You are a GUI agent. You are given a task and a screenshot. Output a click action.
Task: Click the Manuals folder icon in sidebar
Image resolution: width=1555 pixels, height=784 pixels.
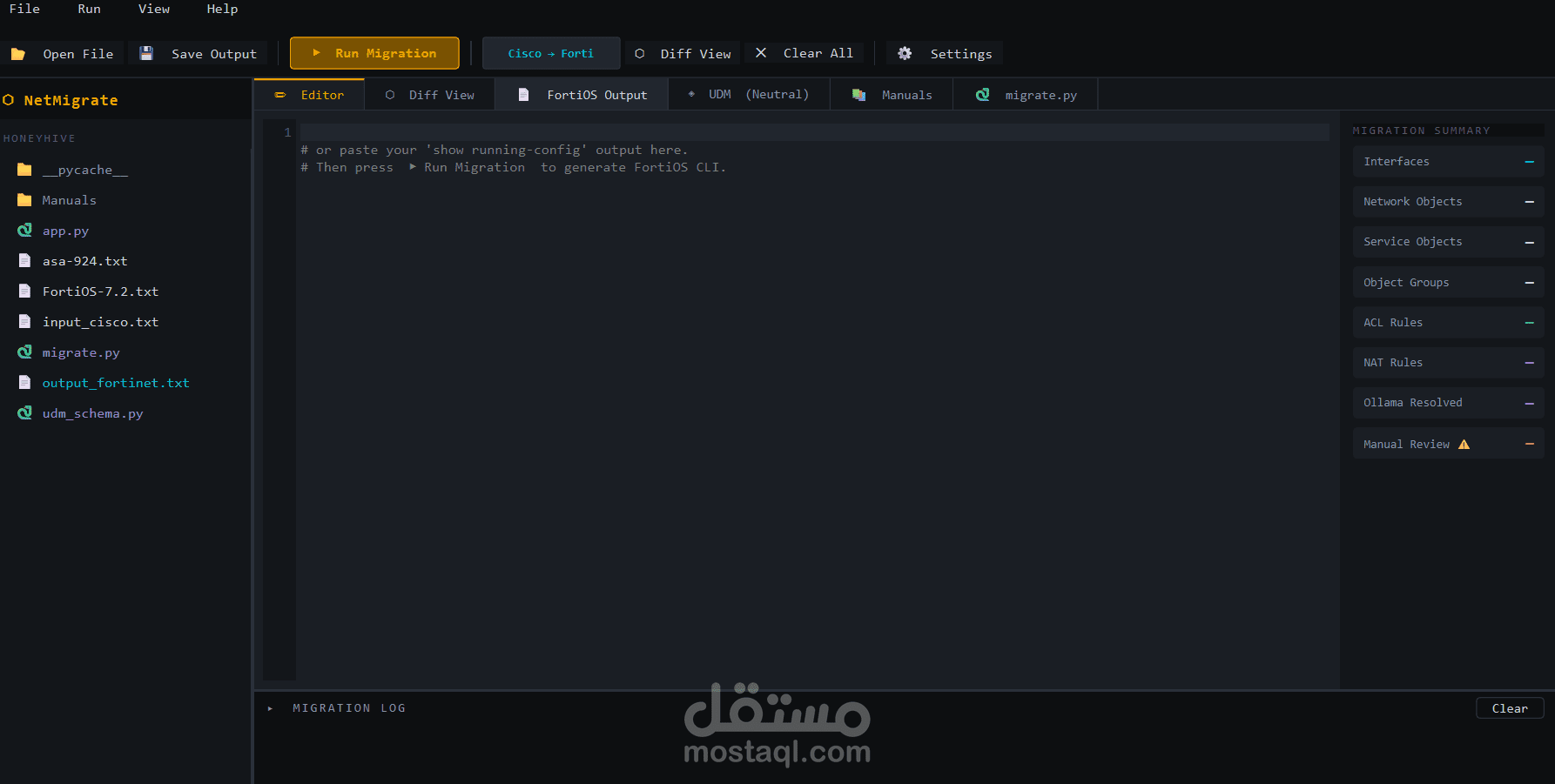(x=24, y=200)
